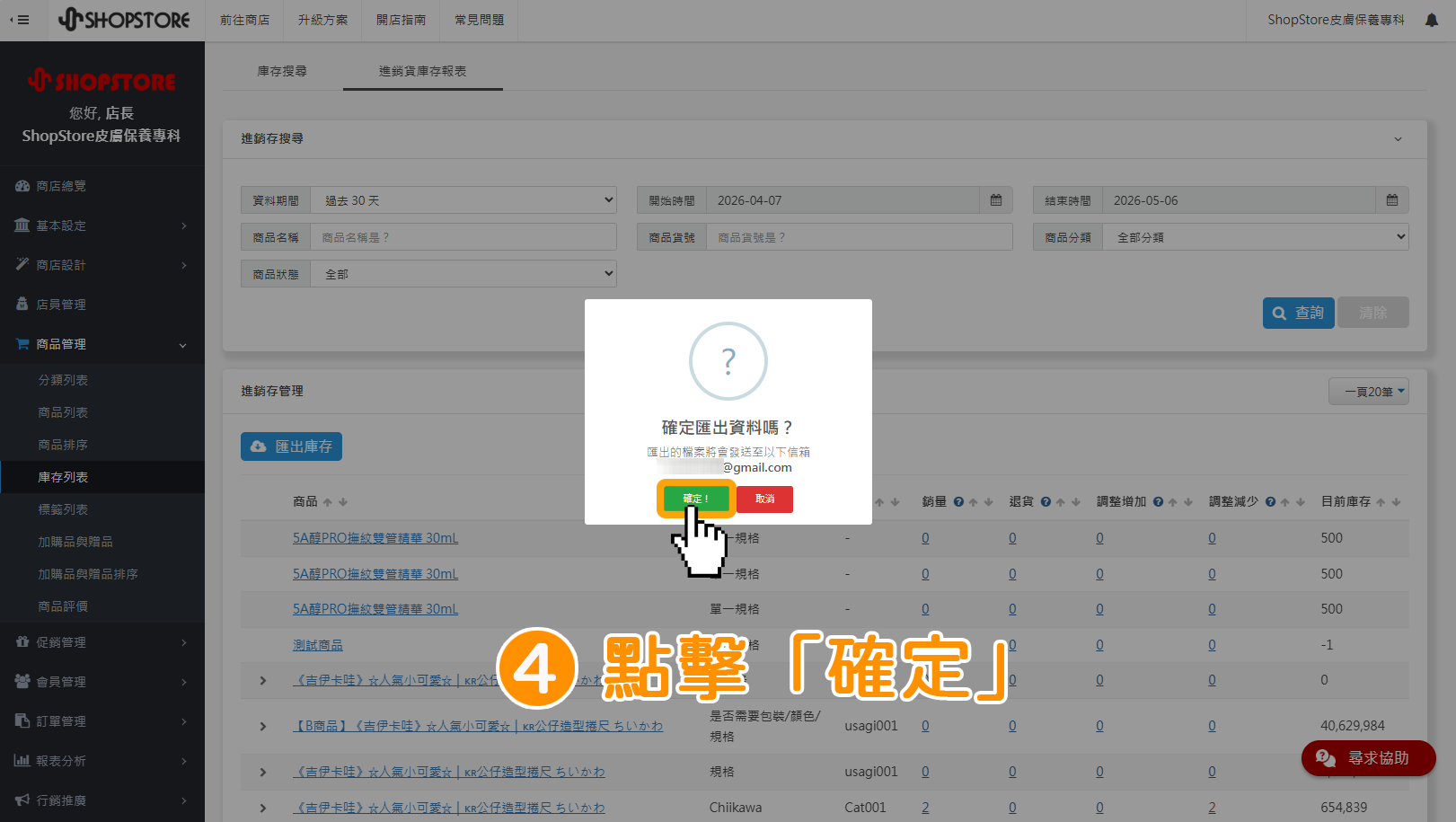1456x822 pixels.
Task: Expand 會員管理 in sidebar
Action: [x=102, y=682]
